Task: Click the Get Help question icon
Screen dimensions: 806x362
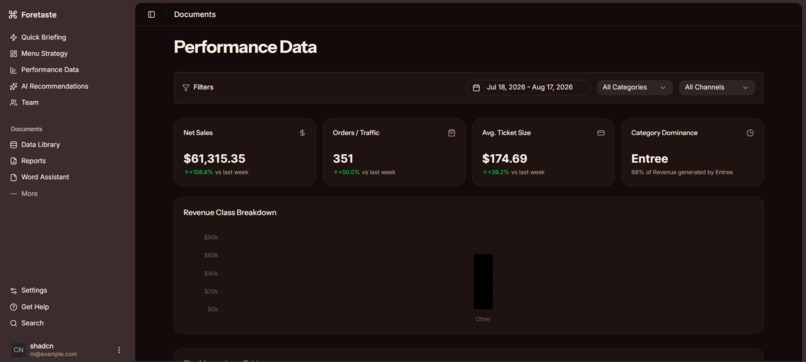Action: (x=13, y=307)
